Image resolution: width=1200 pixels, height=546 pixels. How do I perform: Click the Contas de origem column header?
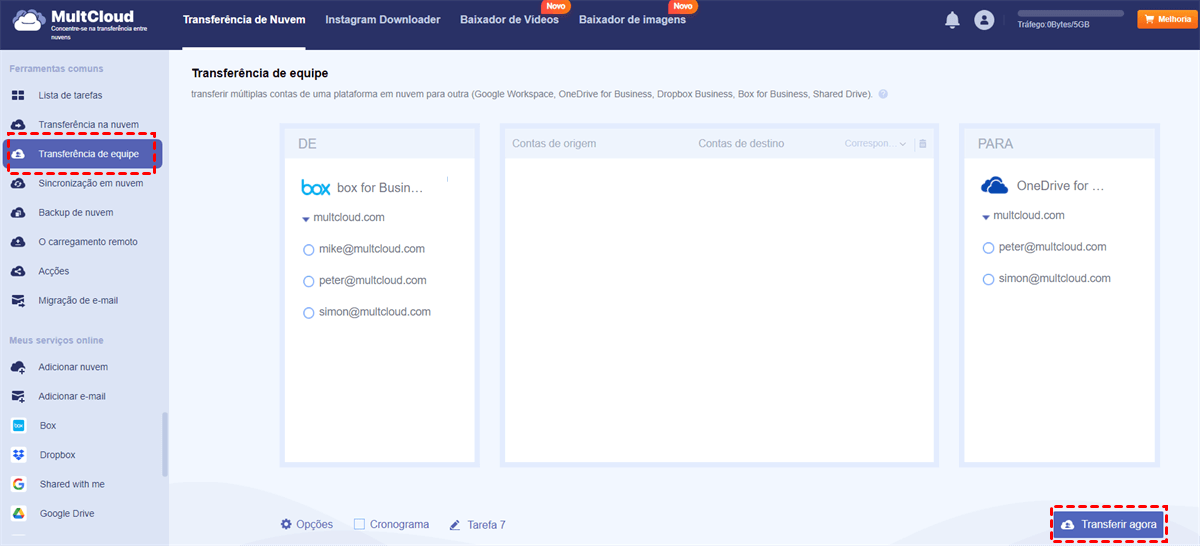point(554,144)
